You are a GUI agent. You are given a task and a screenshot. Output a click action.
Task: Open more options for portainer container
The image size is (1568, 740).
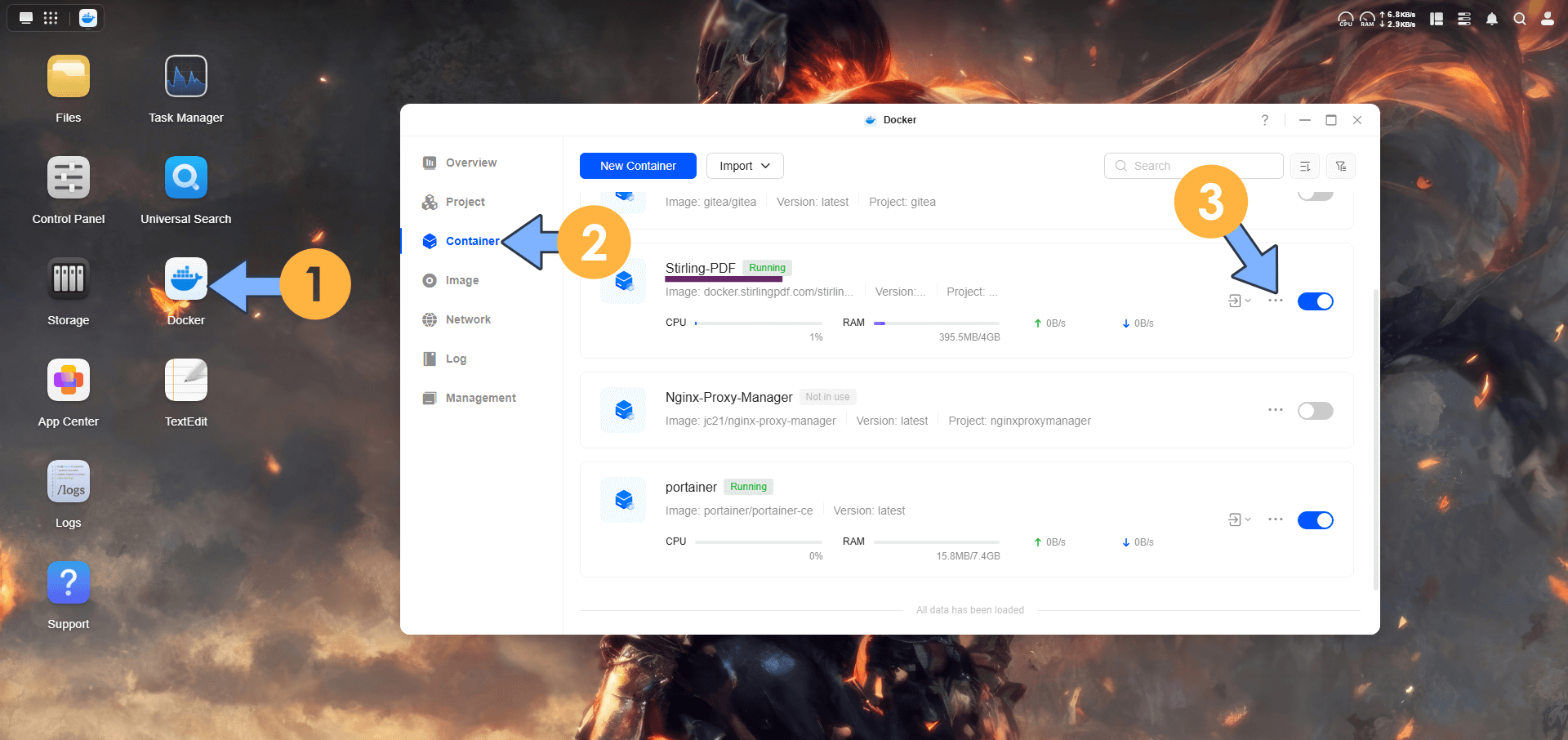click(1276, 519)
